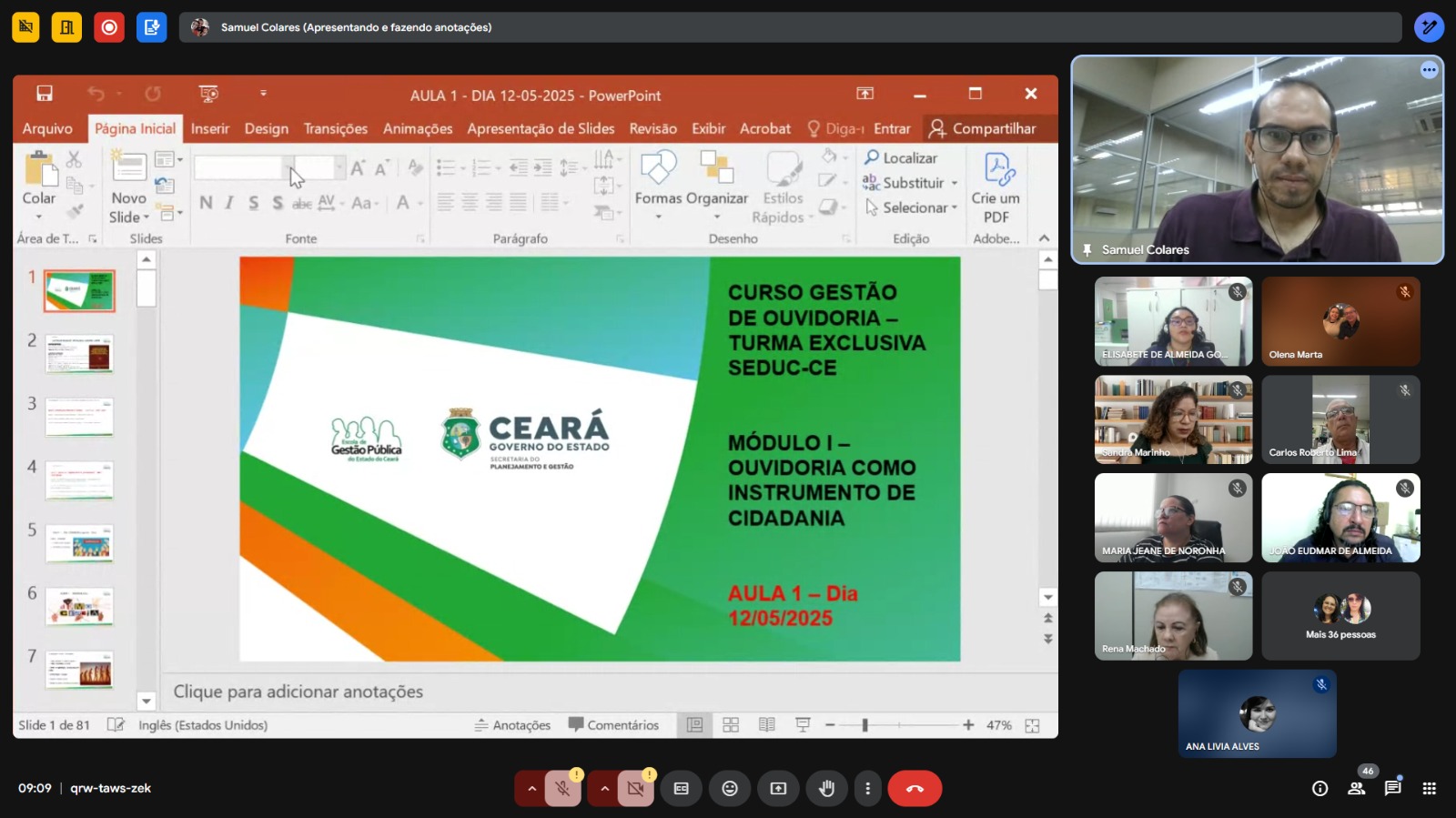Click the present screen button

coord(778,789)
